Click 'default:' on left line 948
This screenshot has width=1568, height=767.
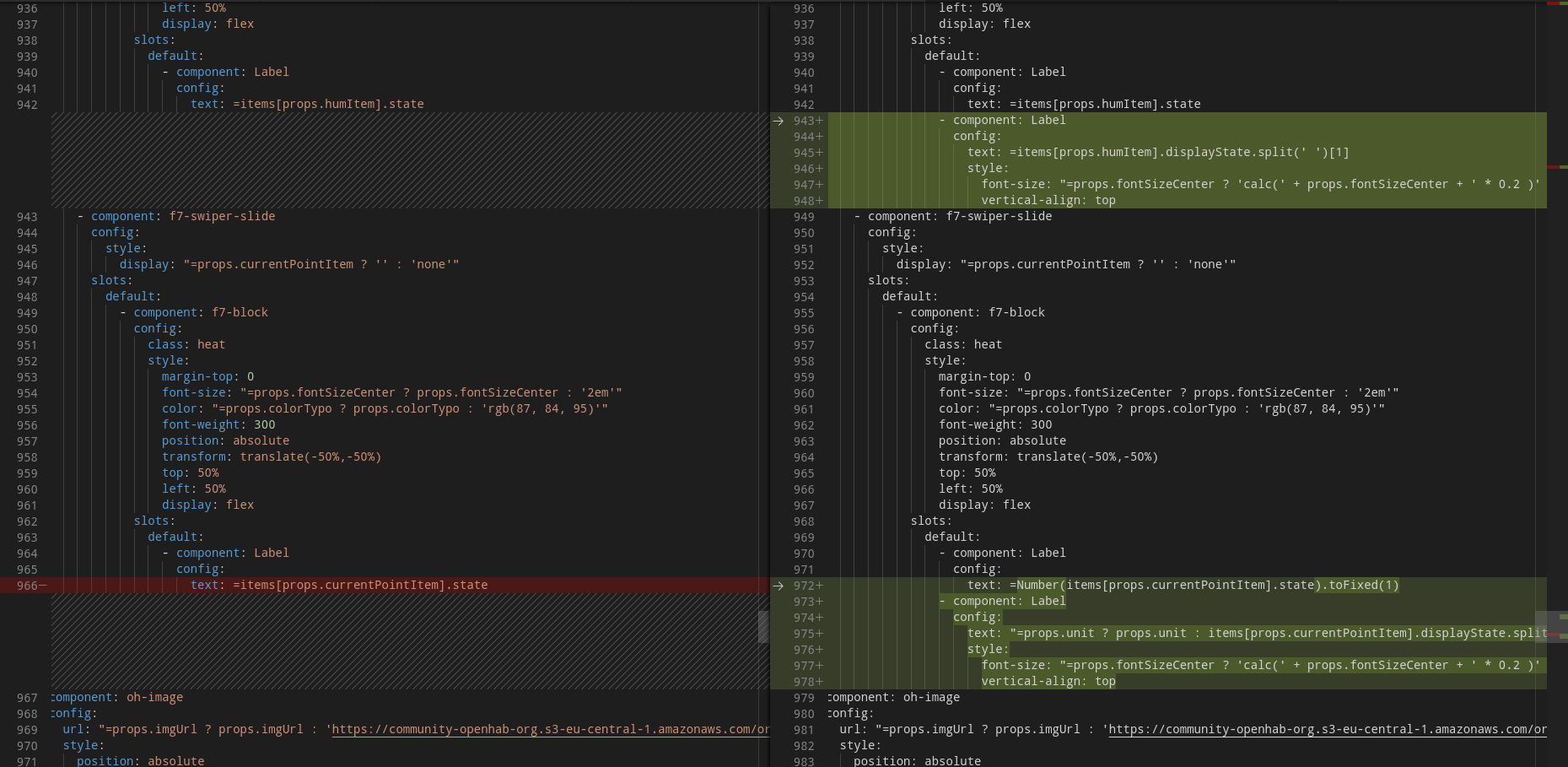point(133,297)
